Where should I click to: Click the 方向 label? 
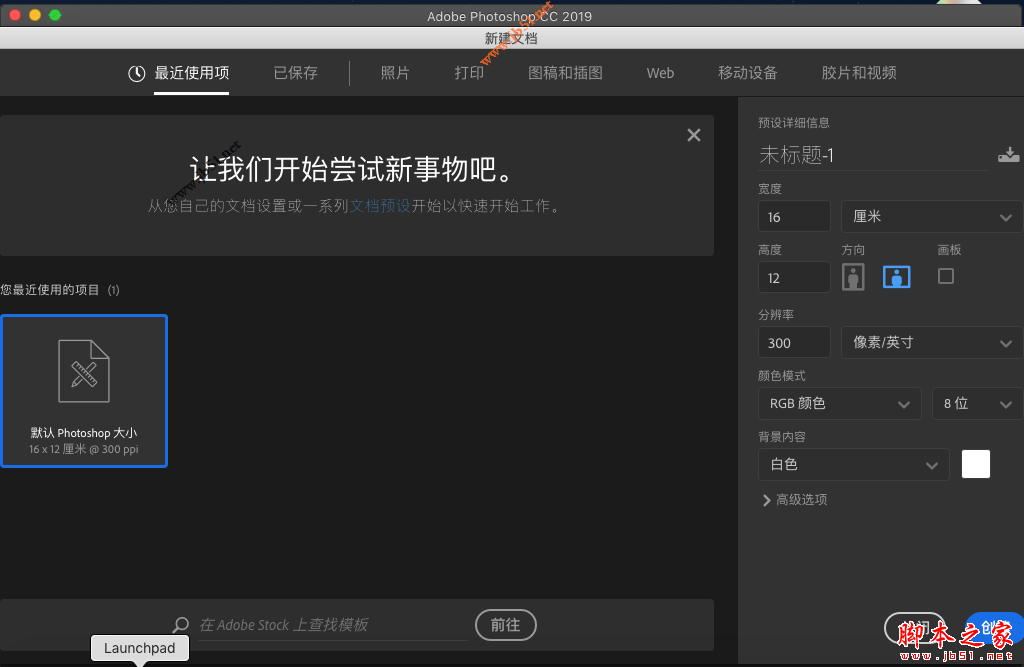point(853,250)
